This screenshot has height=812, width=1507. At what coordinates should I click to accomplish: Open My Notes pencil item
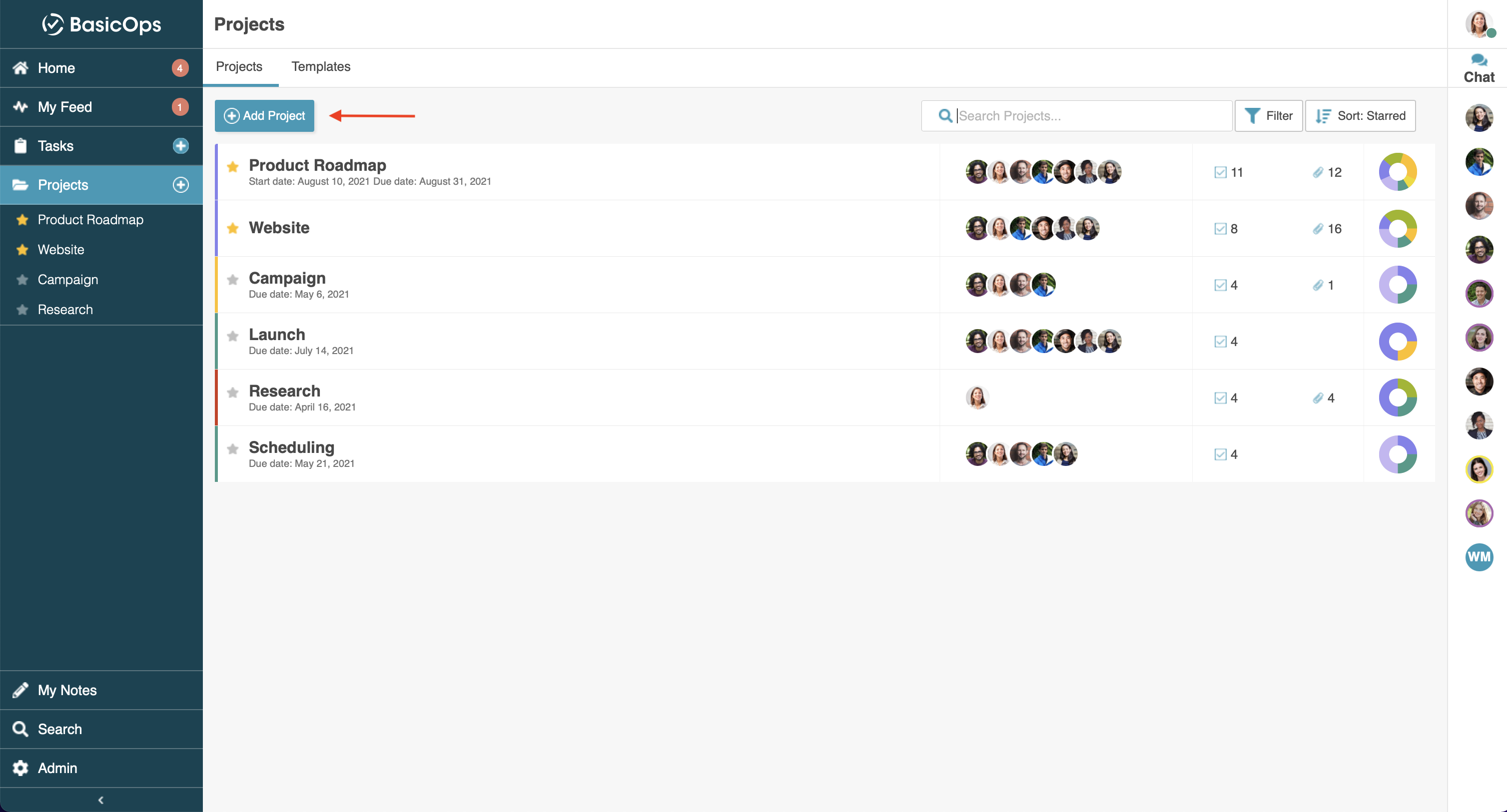66,690
